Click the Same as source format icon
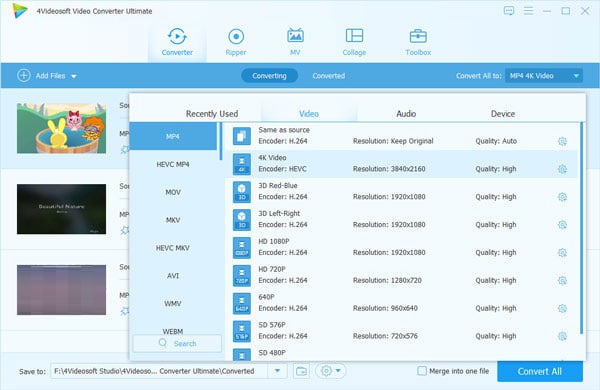 pyautogui.click(x=241, y=136)
